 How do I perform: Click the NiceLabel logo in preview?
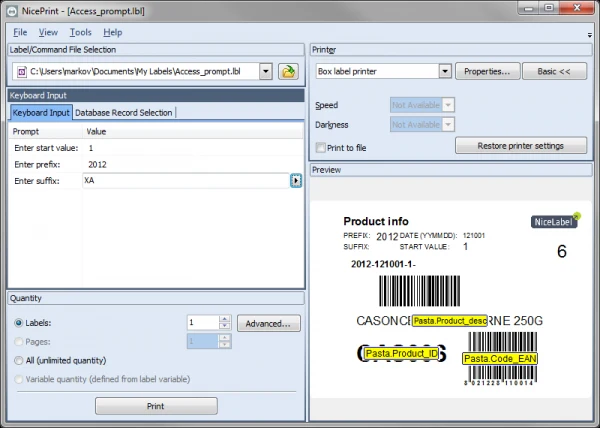point(556,221)
